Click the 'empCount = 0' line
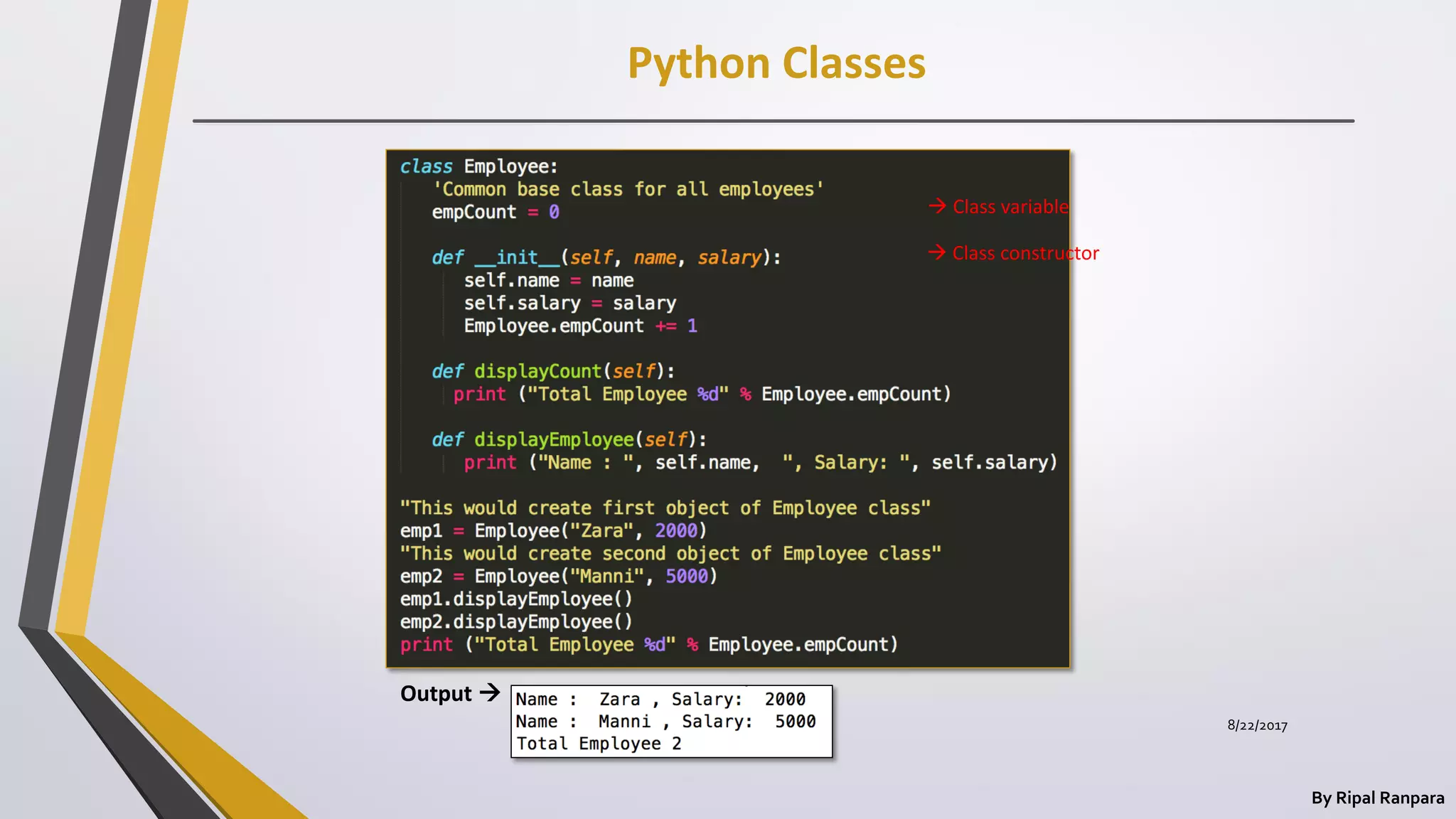The height and width of the screenshot is (819, 1456). 496,212
